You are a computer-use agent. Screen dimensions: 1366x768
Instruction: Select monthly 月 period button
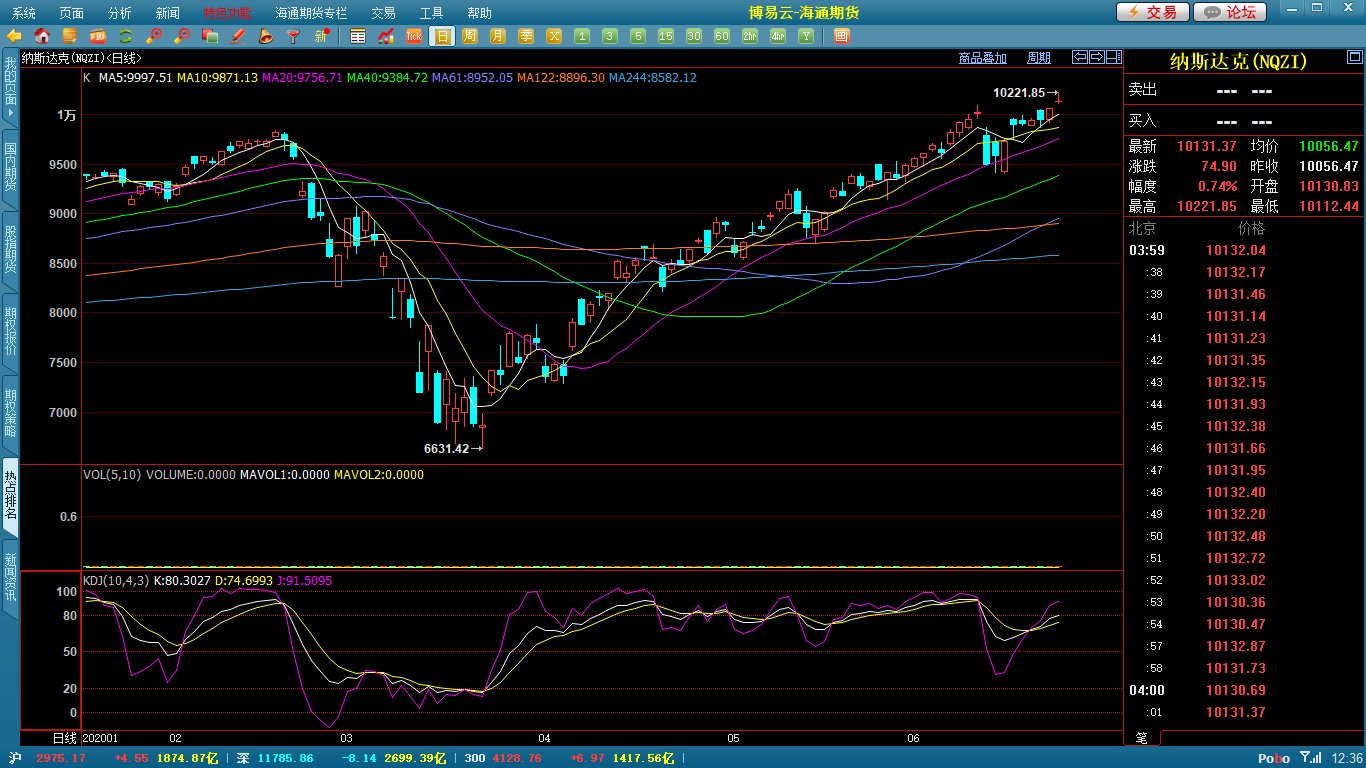pyautogui.click(x=498, y=36)
